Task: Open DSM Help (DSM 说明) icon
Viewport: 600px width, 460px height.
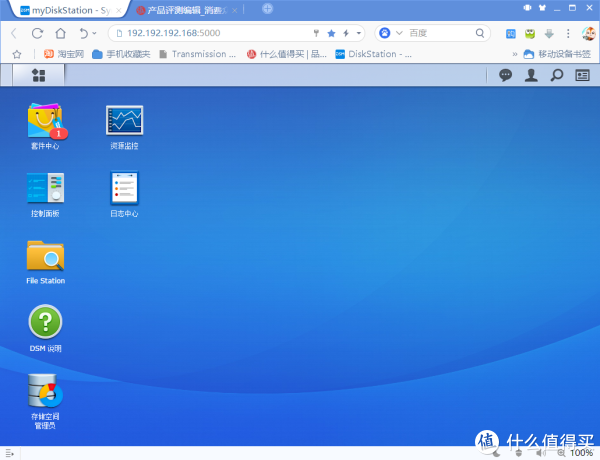Action: tap(45, 324)
